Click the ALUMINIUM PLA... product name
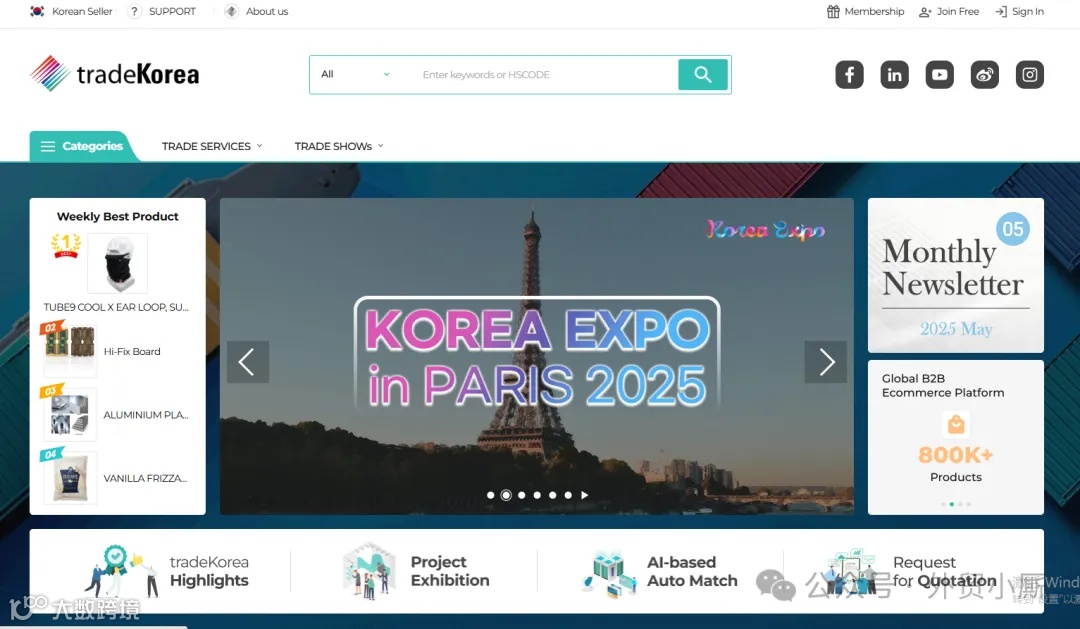 click(x=145, y=415)
